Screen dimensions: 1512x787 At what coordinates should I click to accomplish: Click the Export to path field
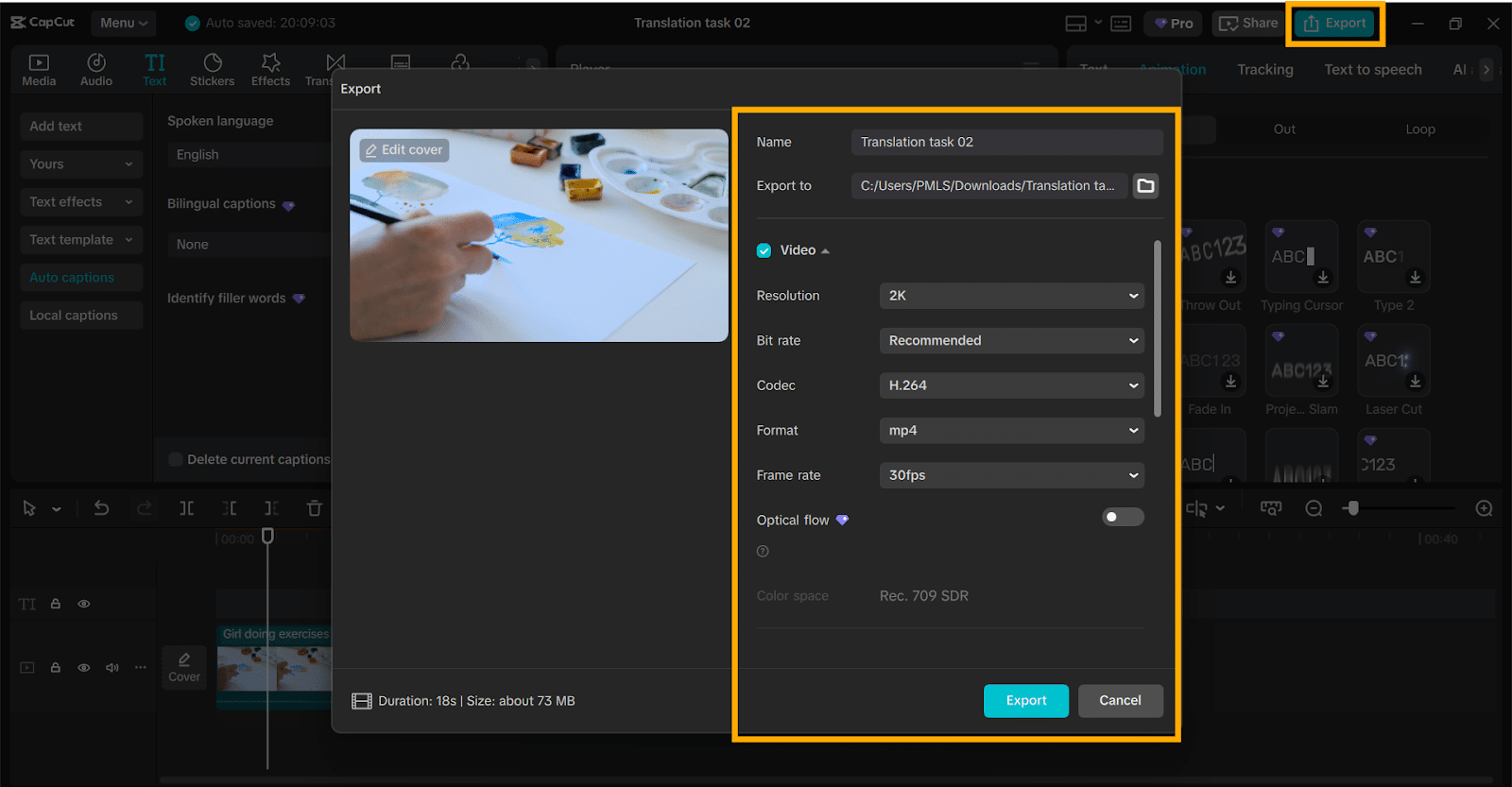tap(989, 186)
